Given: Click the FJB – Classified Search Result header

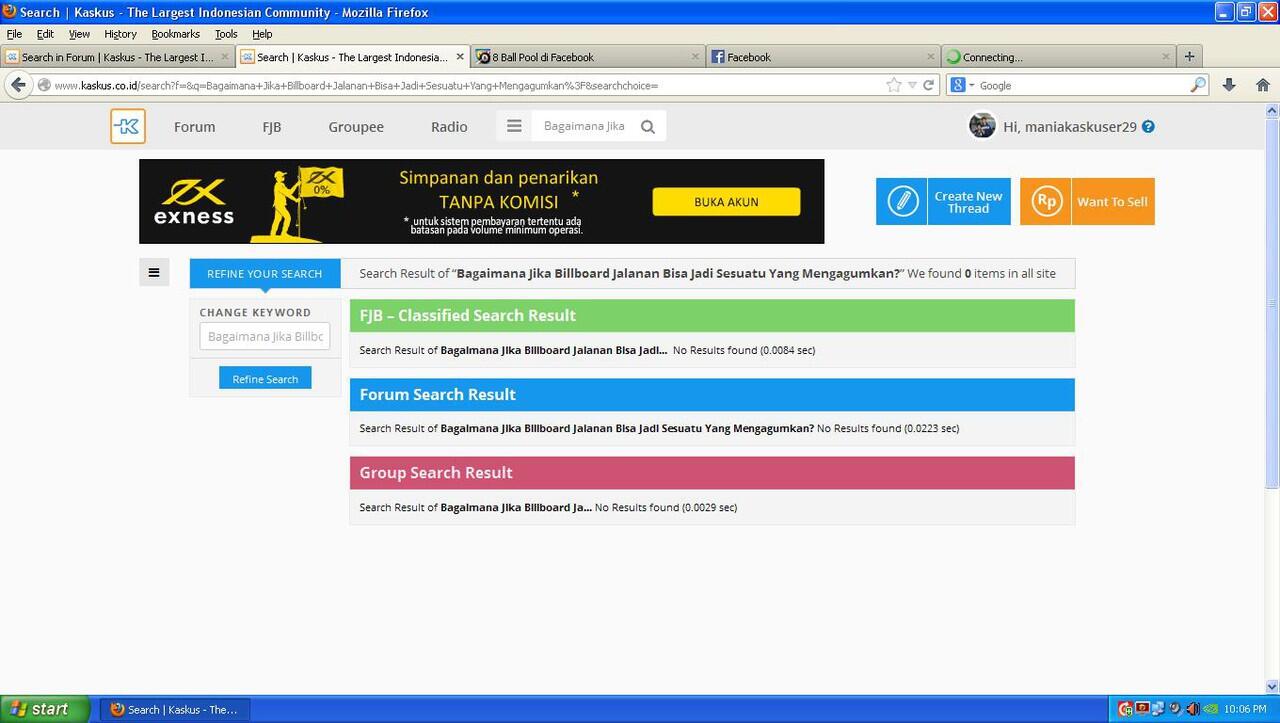Looking at the screenshot, I should click(x=712, y=315).
